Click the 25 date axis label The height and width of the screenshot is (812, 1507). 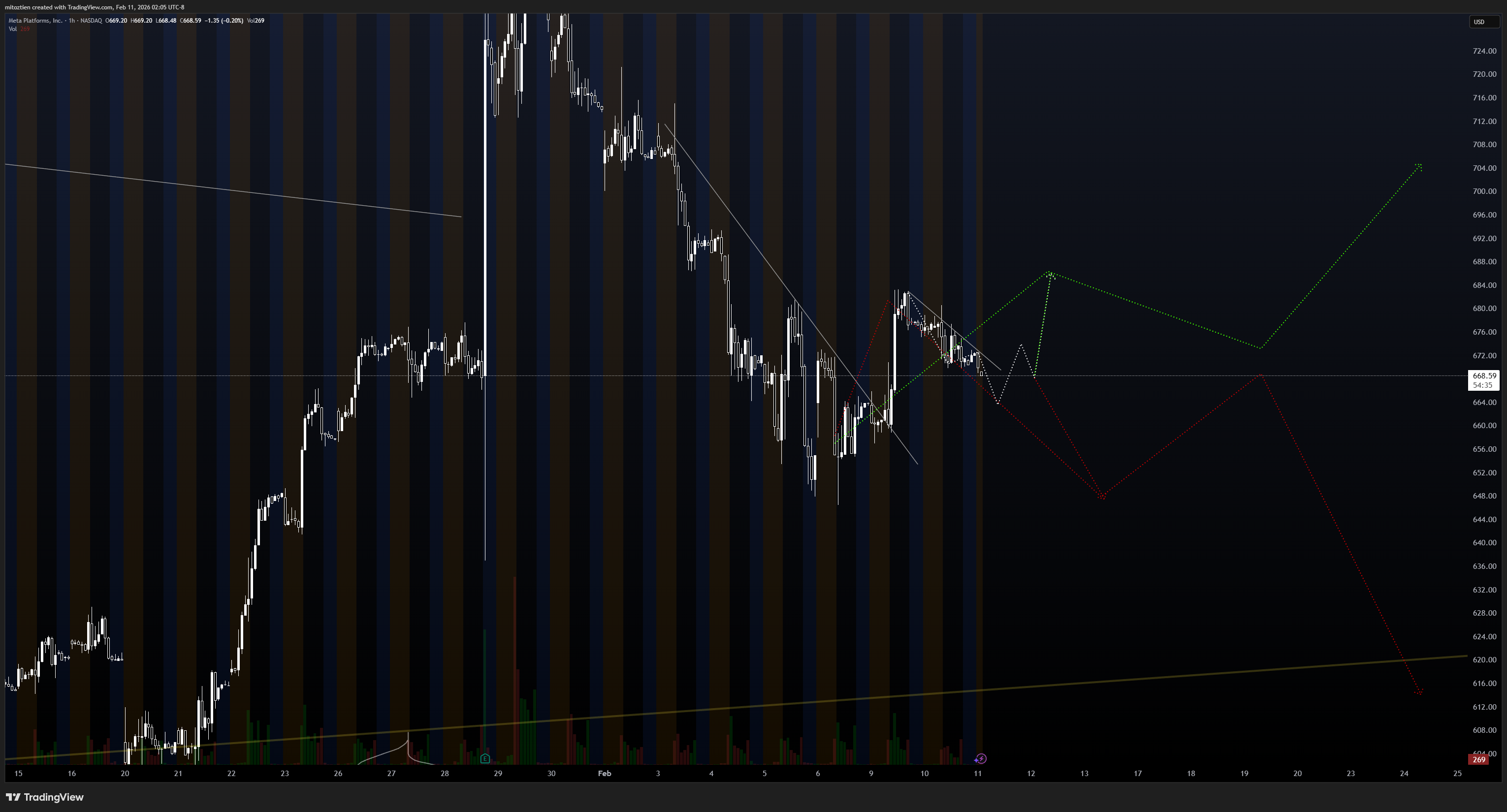point(1457,774)
